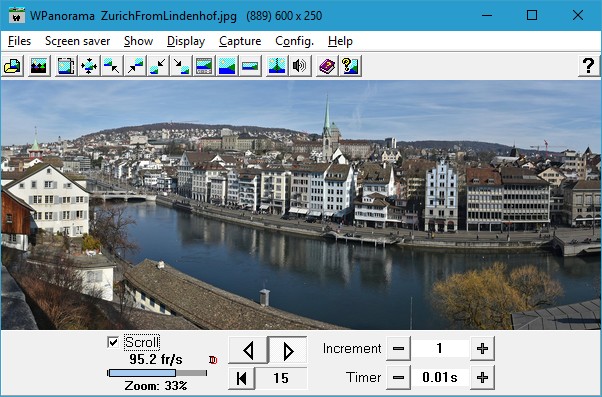
Task: Click the zoom slider bar
Action: pos(157,373)
